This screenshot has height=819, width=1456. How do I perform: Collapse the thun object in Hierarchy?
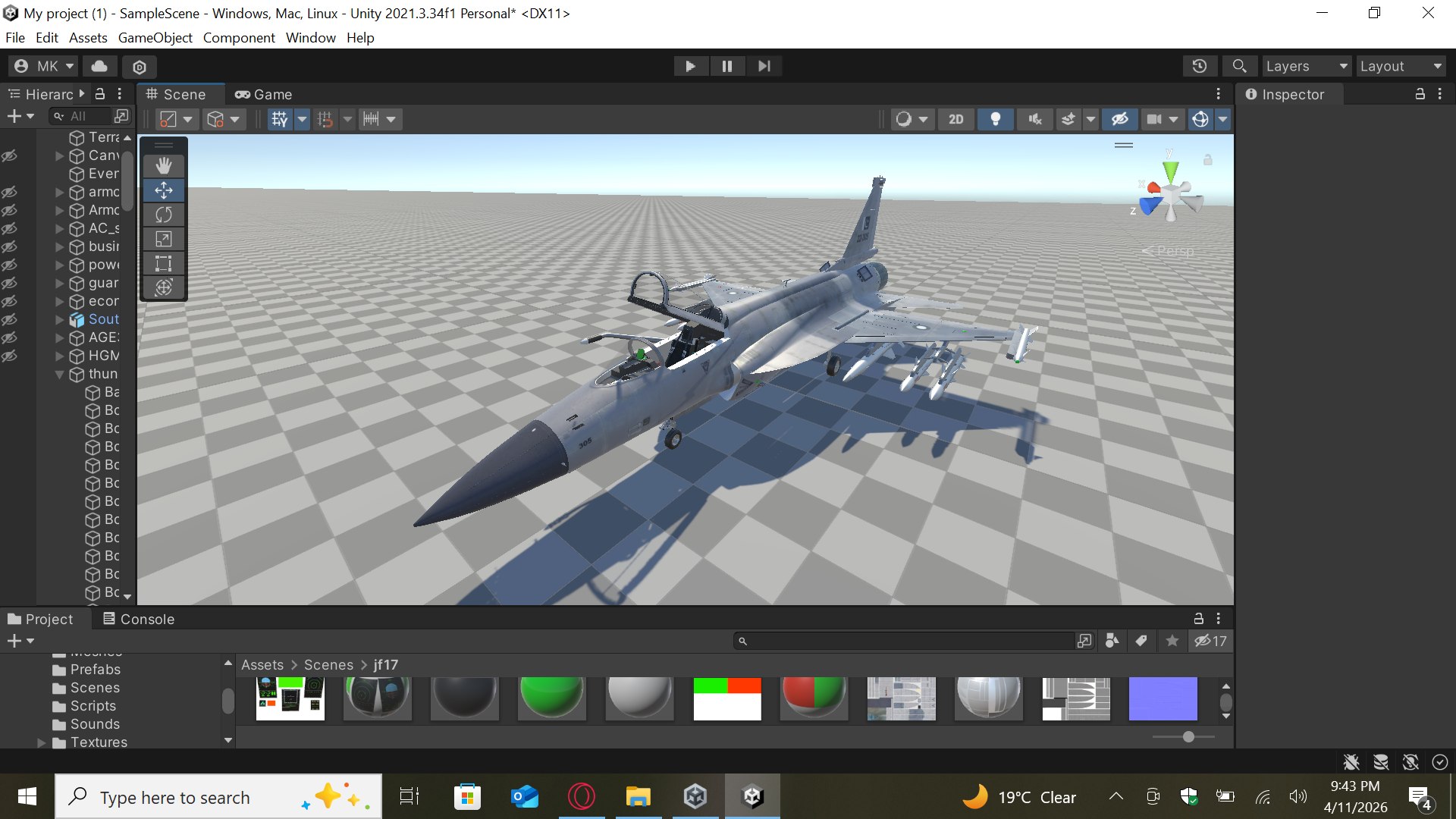59,374
